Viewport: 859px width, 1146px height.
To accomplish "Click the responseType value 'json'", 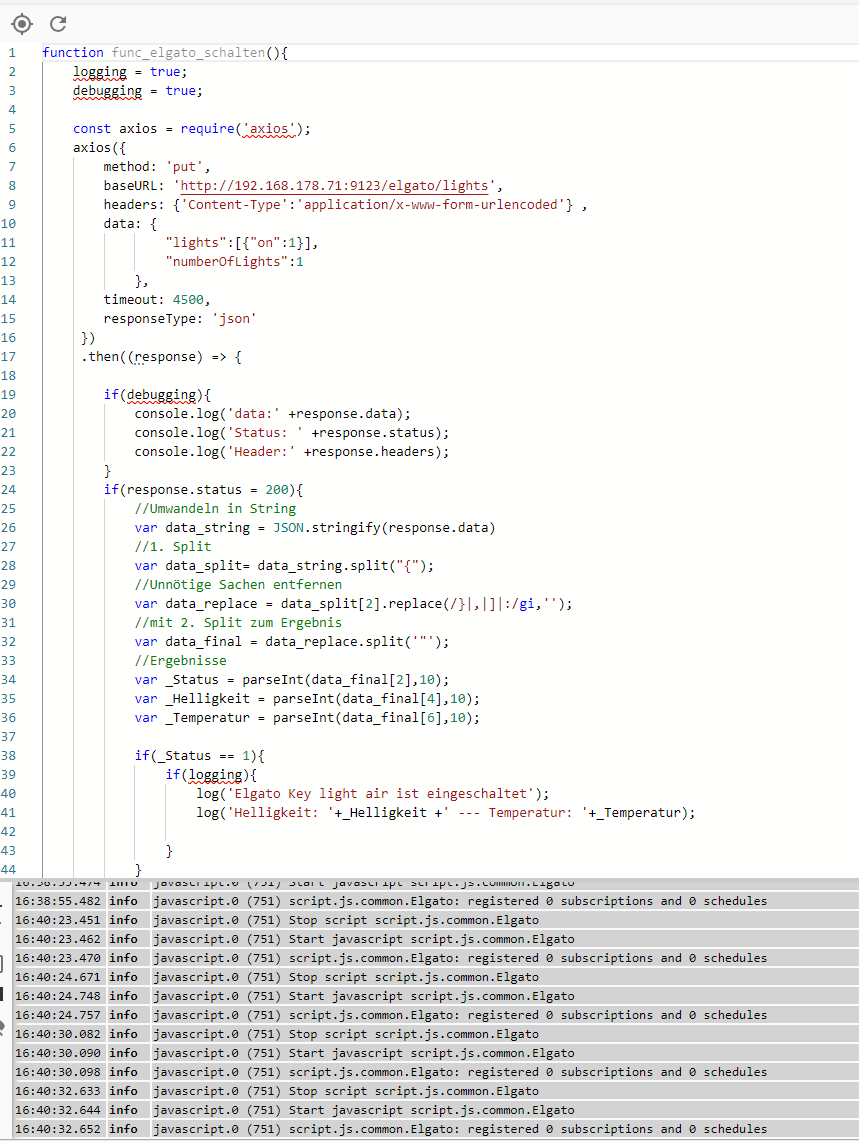I will (234, 319).
